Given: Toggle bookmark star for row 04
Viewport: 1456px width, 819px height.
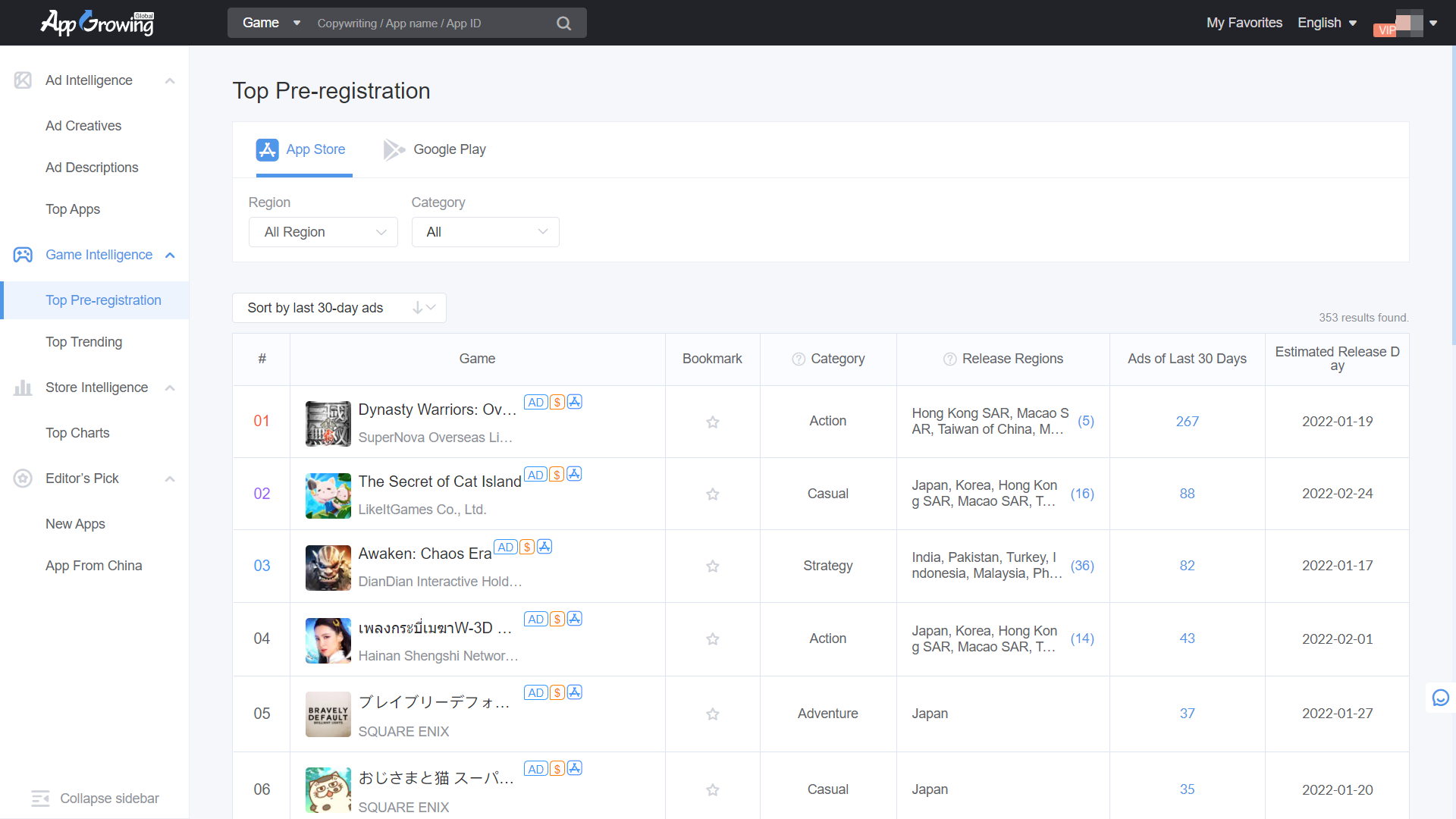Looking at the screenshot, I should (713, 639).
